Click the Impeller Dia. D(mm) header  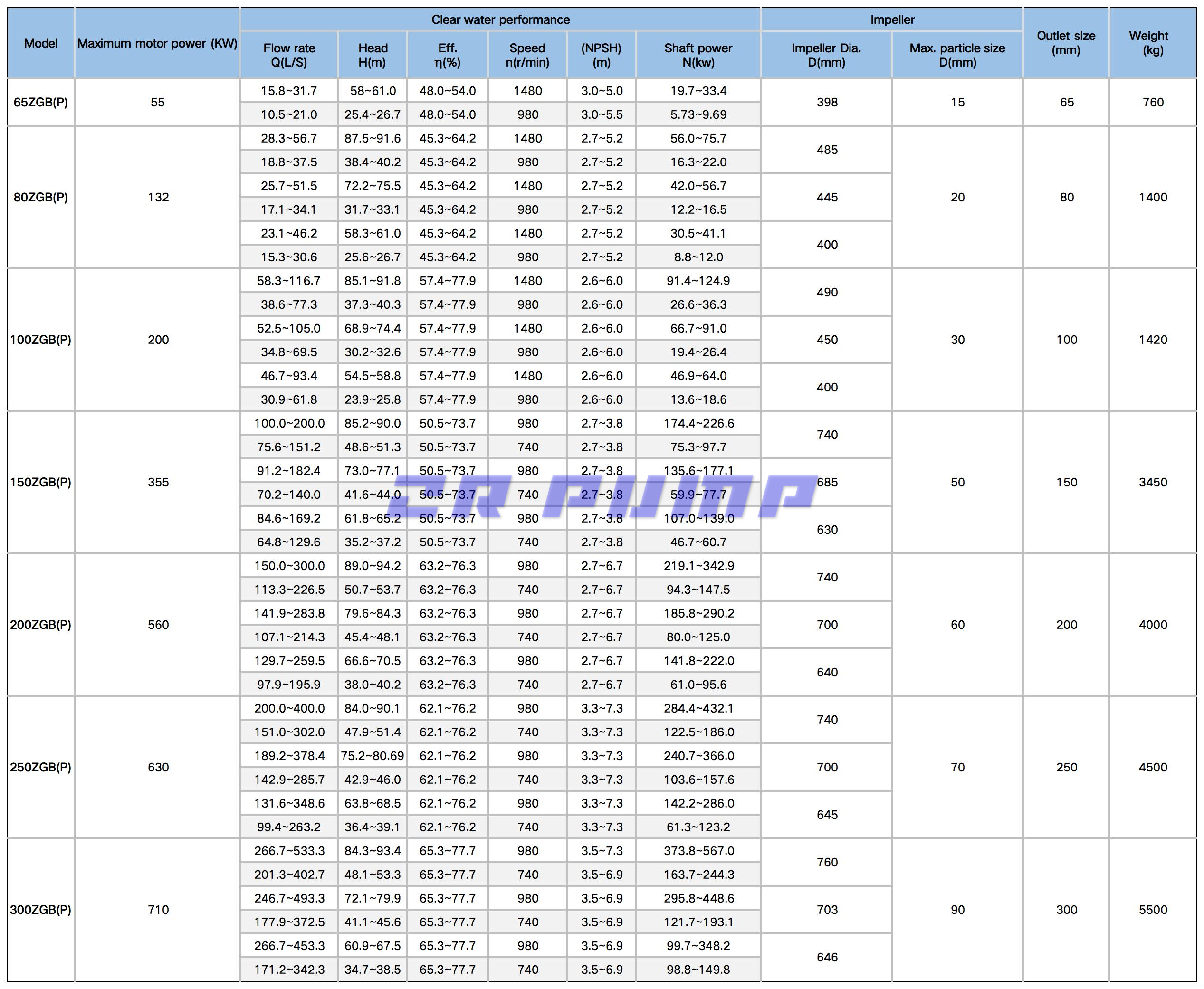[826, 55]
